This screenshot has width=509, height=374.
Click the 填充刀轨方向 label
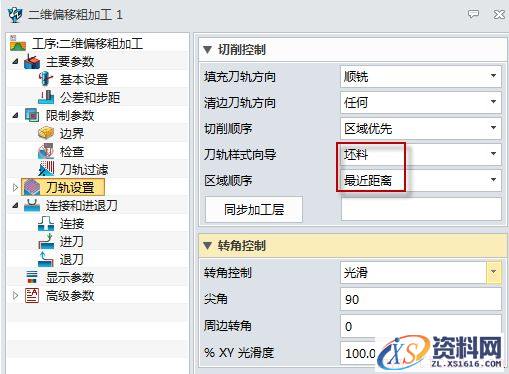(x=240, y=77)
